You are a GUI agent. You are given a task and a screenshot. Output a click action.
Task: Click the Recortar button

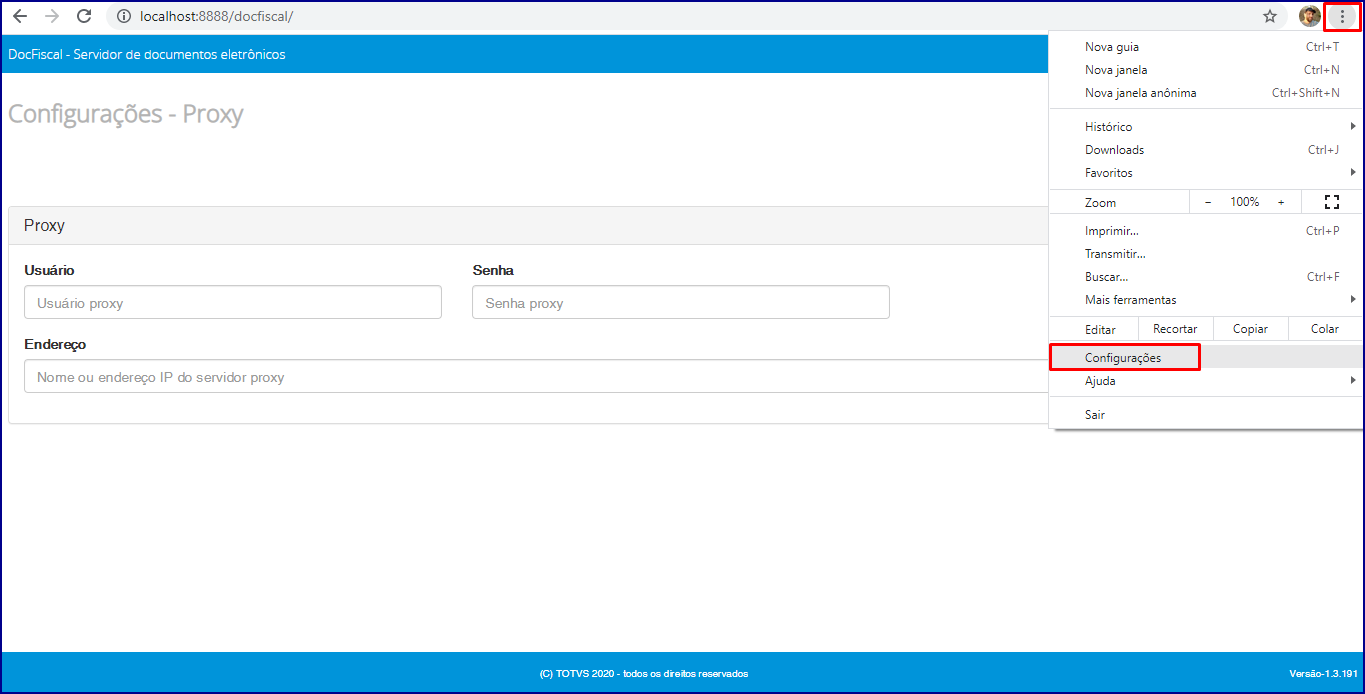click(1175, 329)
